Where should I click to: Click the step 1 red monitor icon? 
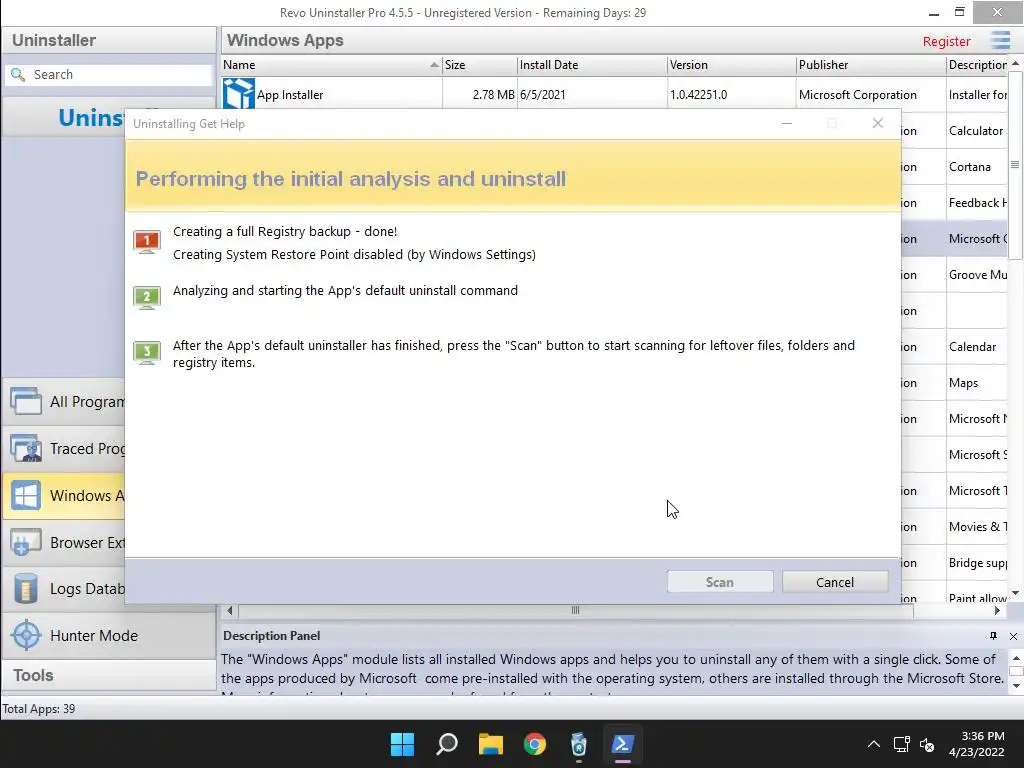coord(147,242)
